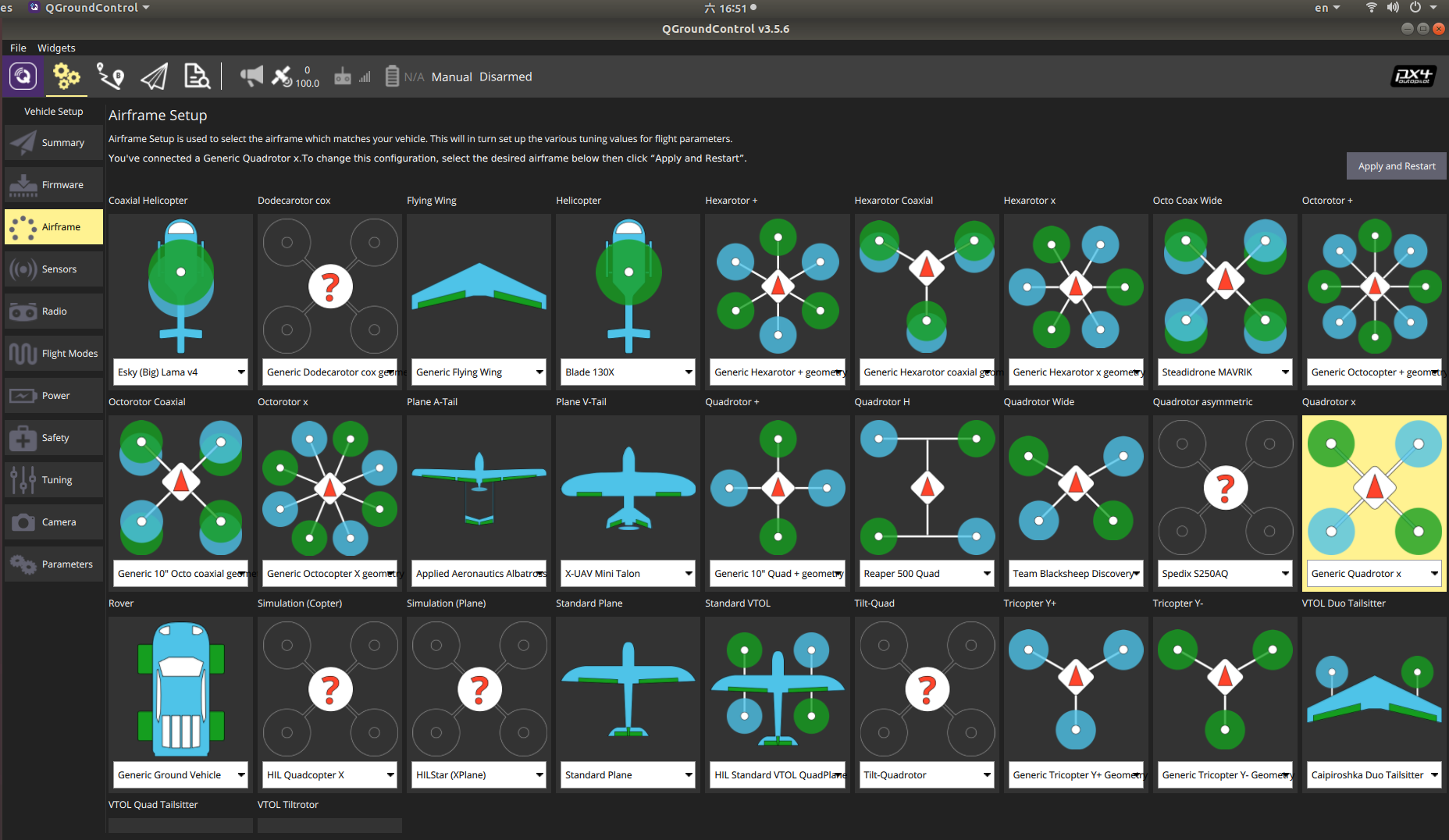
Task: Select the Plane V-Tail airframe image
Action: 628,486
